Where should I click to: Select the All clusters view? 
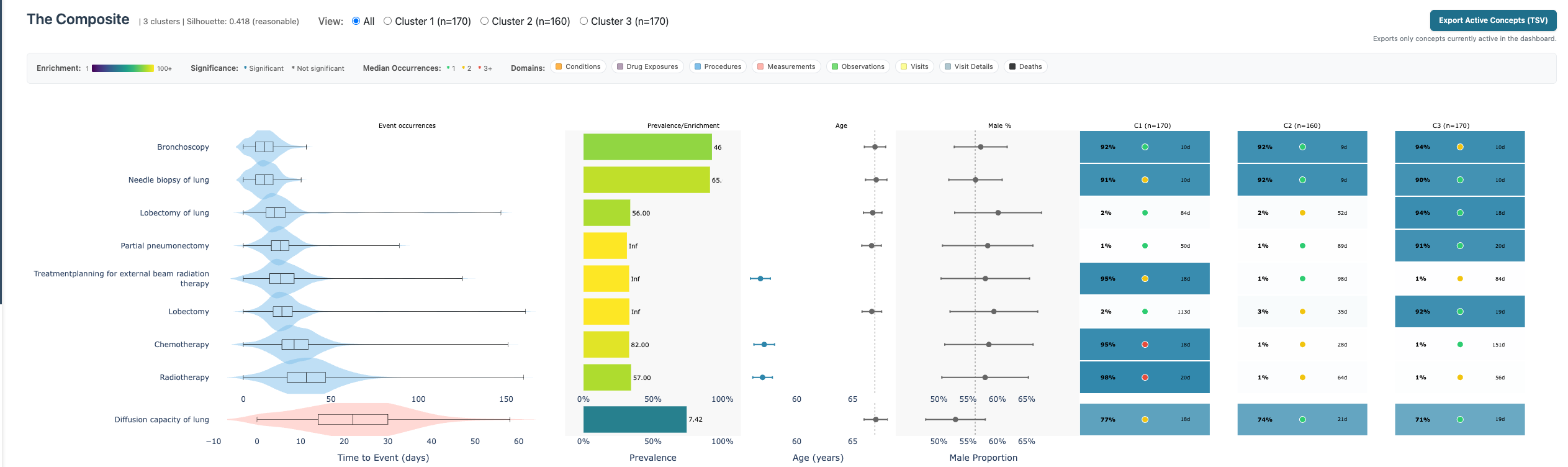tap(354, 20)
